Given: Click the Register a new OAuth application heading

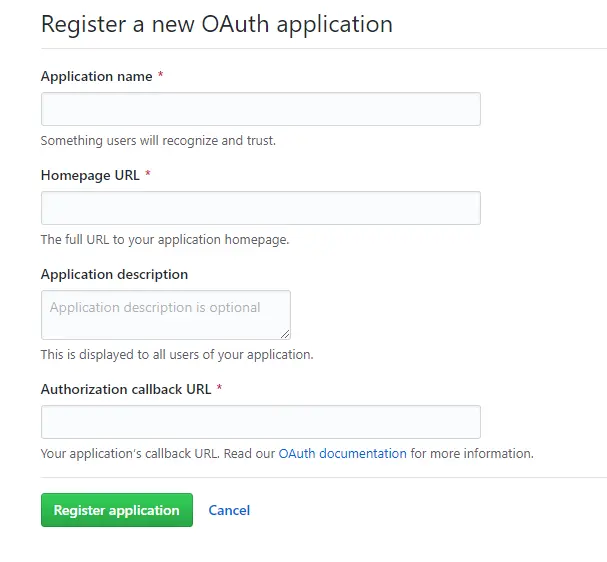Looking at the screenshot, I should (216, 23).
